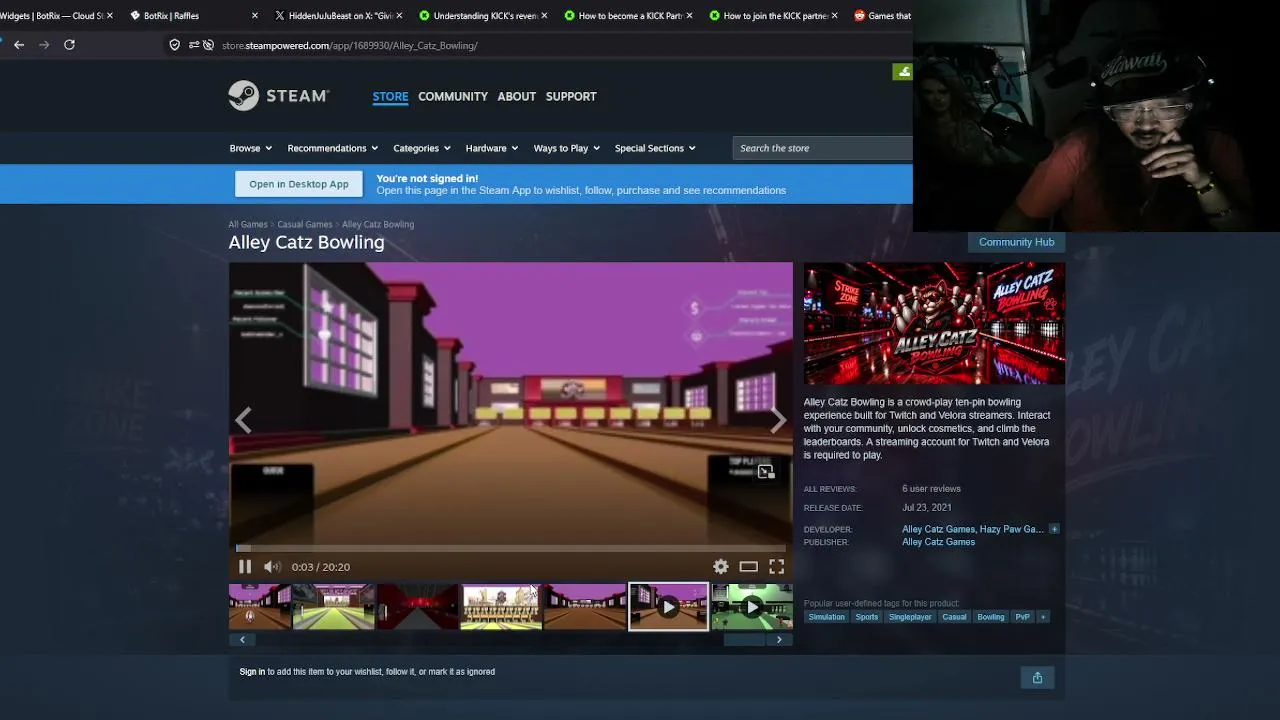The height and width of the screenshot is (720, 1280).
Task: Follow the All Games breadcrumb link
Action: tap(248, 225)
